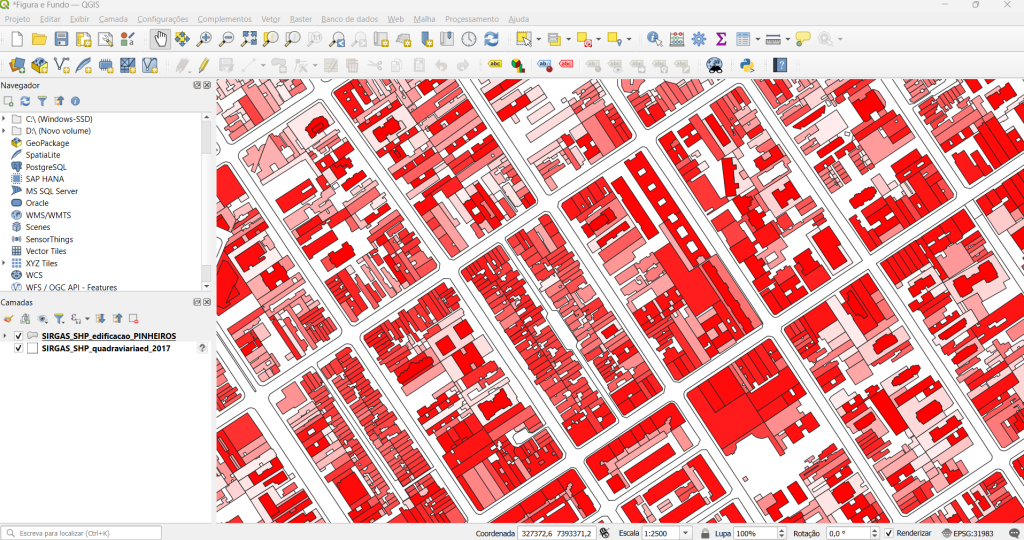Open the attribute table dropdown arrow
The width and height of the screenshot is (1024, 540).
758,39
